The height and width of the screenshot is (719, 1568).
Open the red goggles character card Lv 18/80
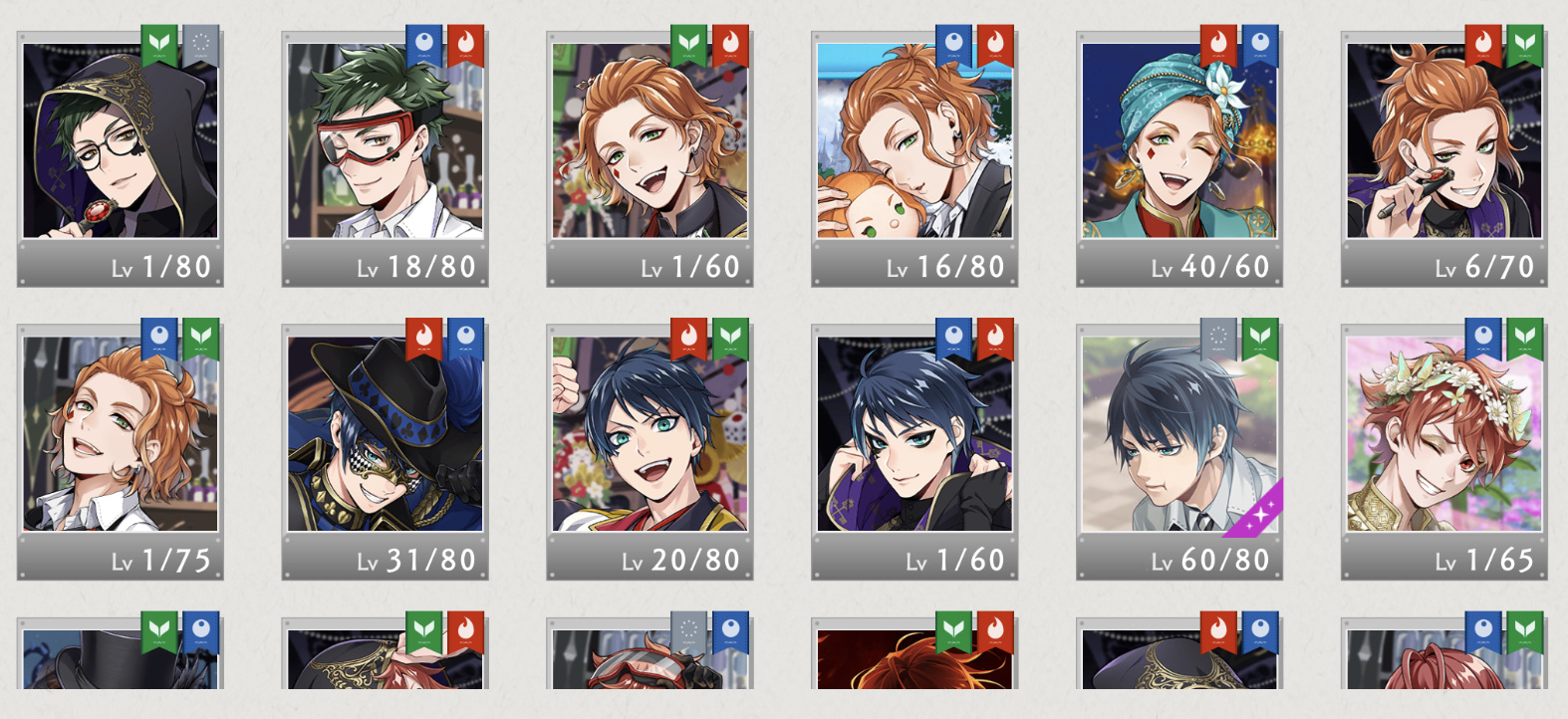pyautogui.click(x=385, y=159)
